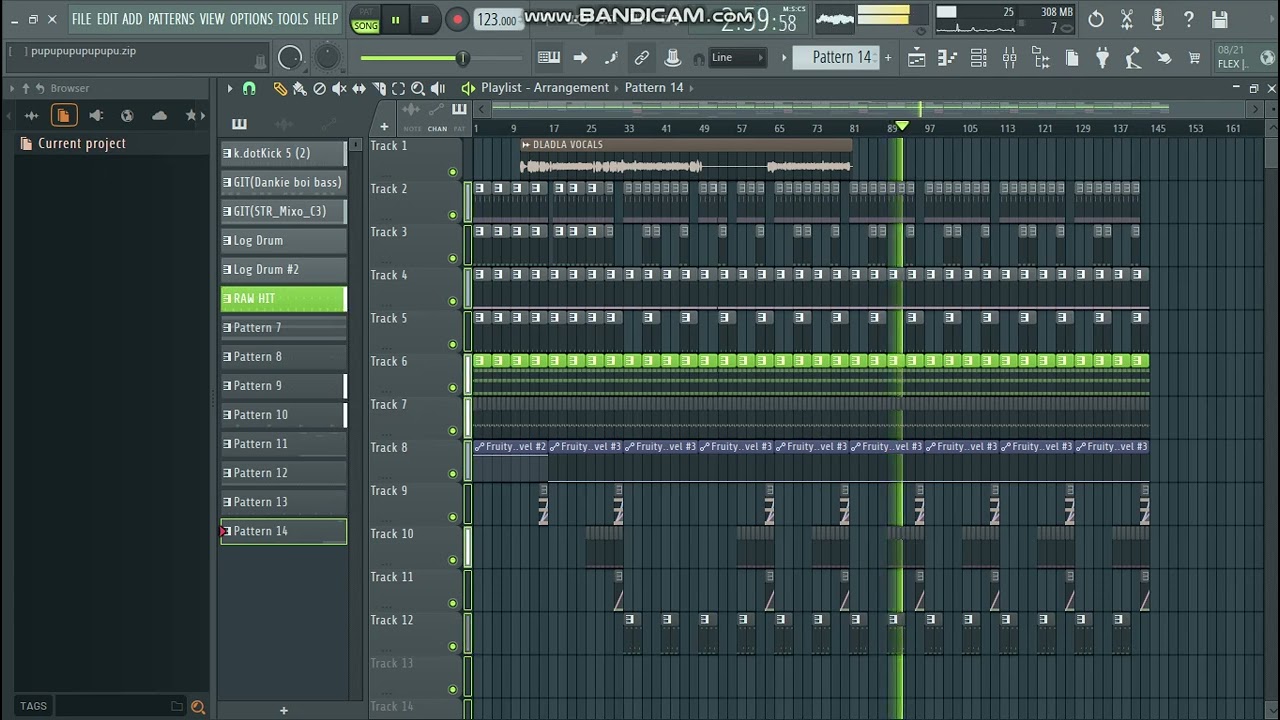
Task: Open the FILE menu
Action: 81,19
